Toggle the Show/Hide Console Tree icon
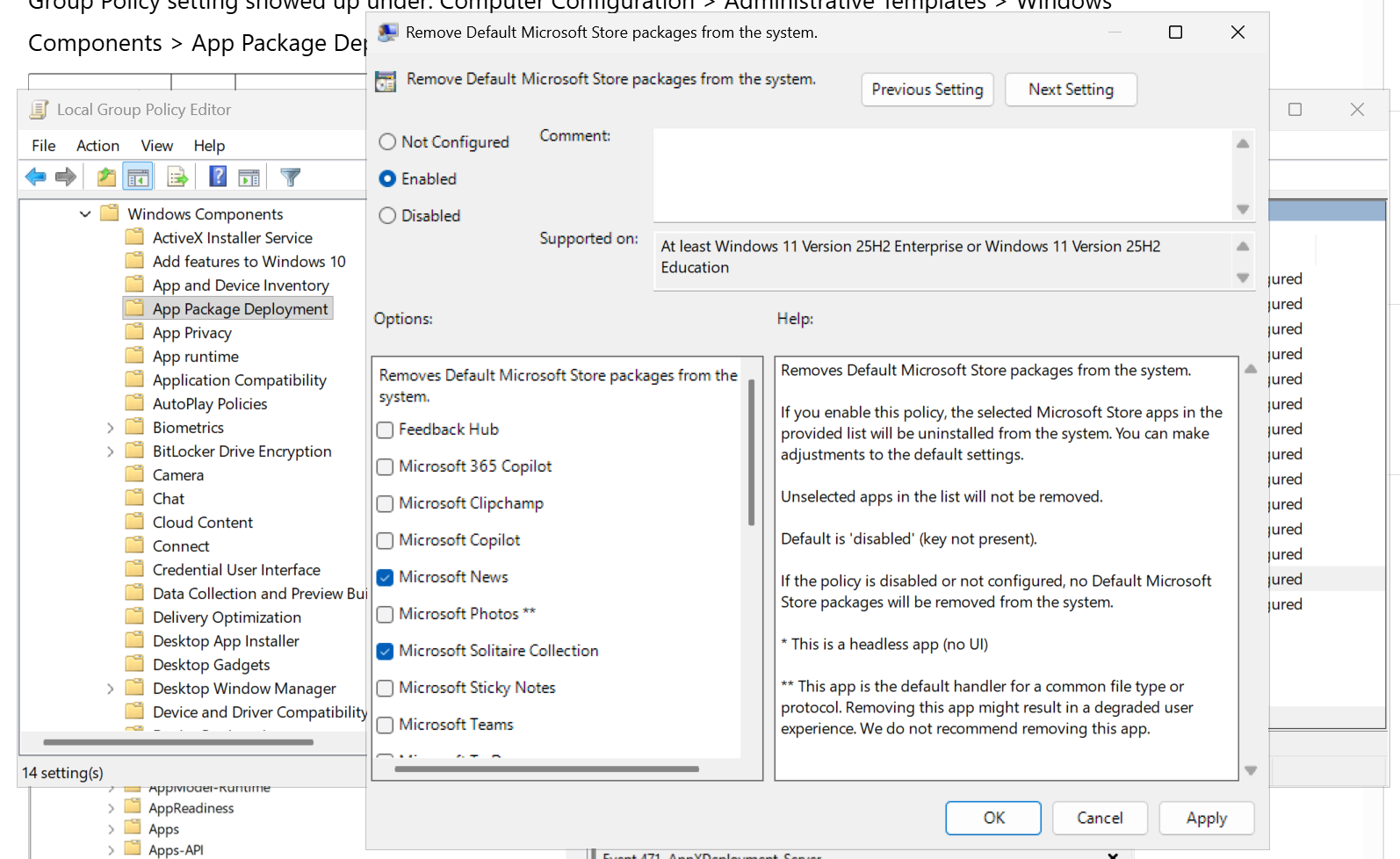This screenshot has width=1400, height=859. click(138, 177)
